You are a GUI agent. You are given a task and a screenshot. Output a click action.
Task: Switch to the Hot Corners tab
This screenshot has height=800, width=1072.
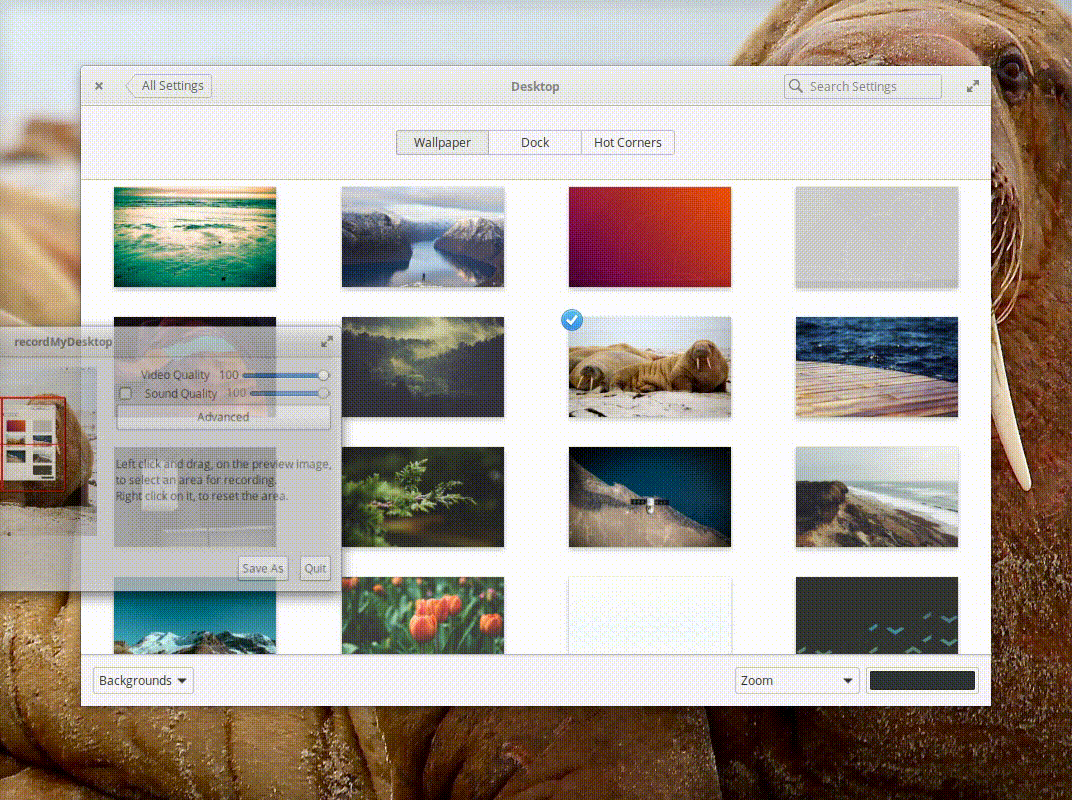pos(627,142)
